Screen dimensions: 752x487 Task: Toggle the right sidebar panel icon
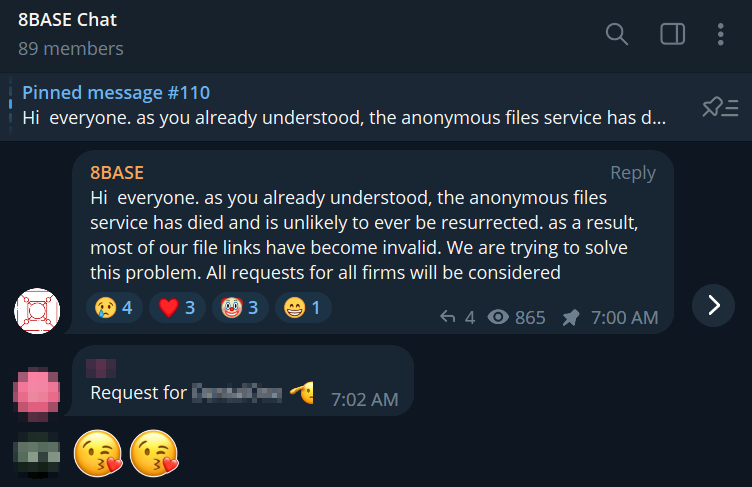pyautogui.click(x=672, y=34)
